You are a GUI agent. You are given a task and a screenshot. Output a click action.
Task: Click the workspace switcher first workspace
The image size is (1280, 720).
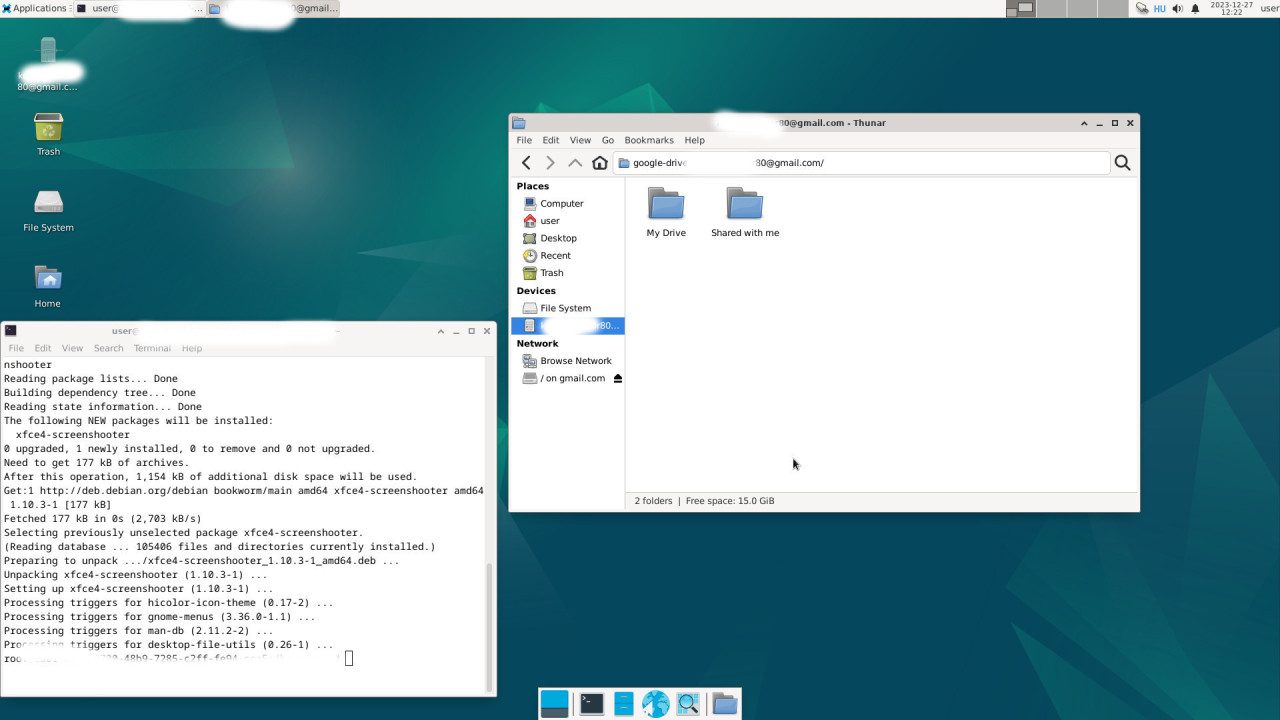pos(1020,8)
